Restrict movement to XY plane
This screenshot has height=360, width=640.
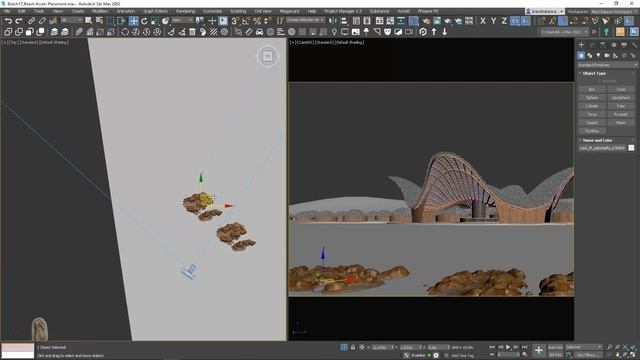[x=515, y=21]
